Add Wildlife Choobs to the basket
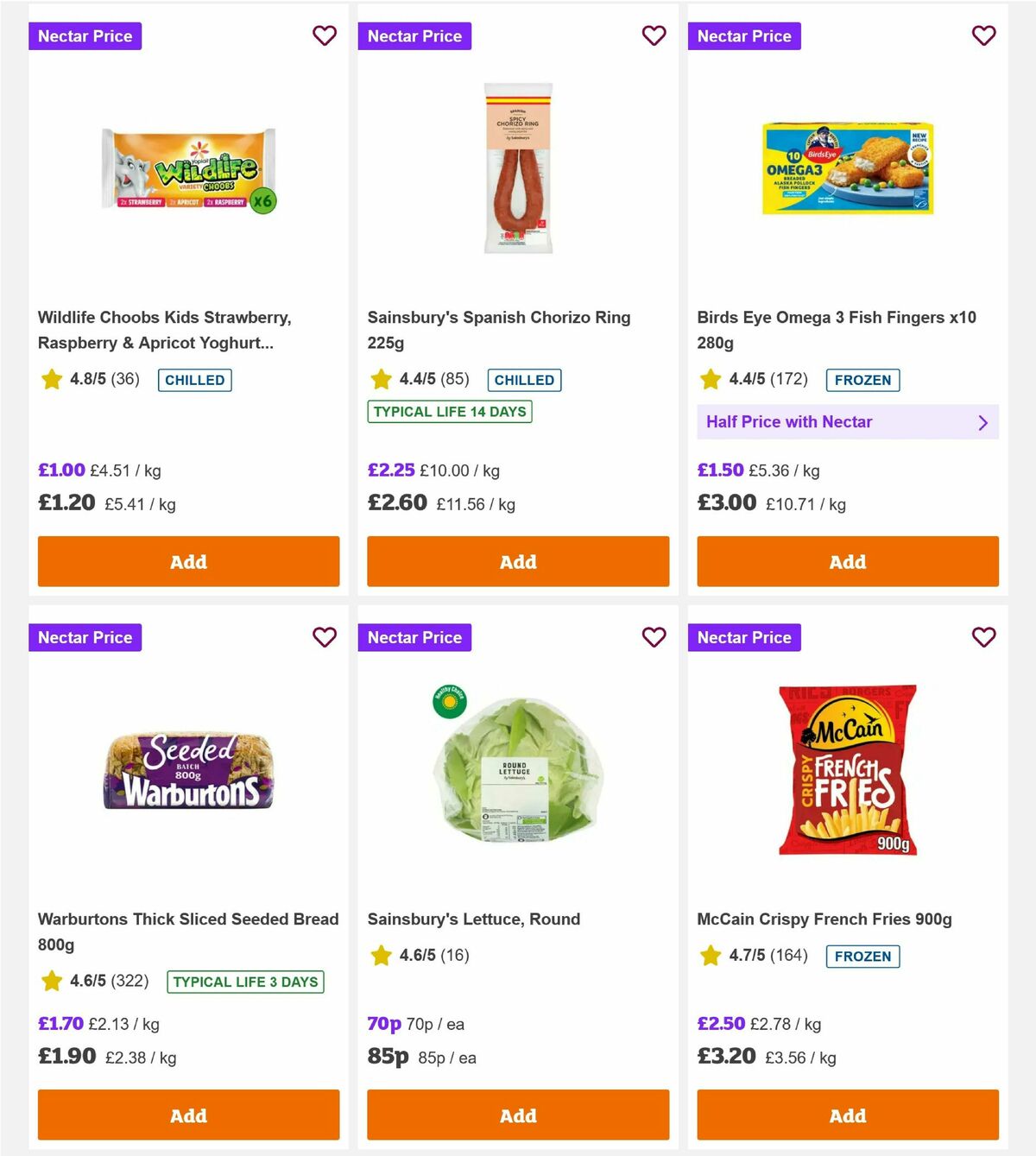 (x=188, y=561)
